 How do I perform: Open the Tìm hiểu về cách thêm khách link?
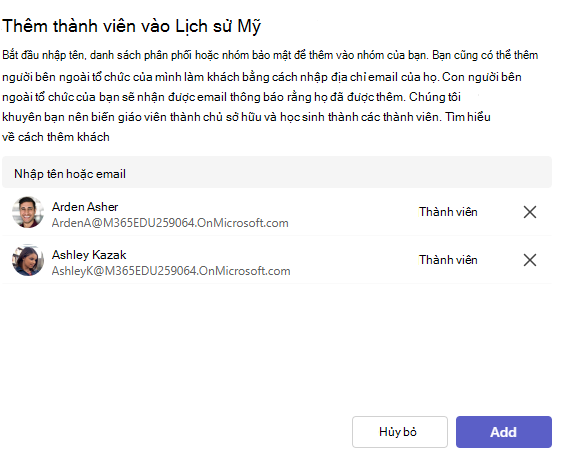pos(468,117)
